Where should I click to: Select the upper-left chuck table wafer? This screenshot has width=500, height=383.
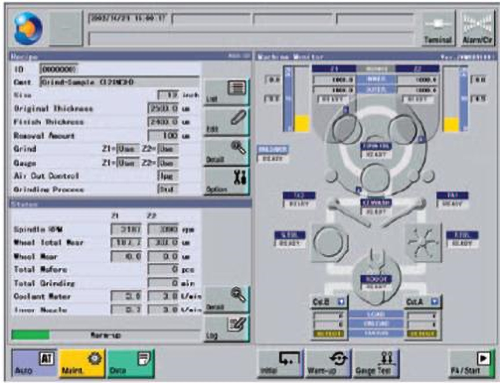[347, 129]
